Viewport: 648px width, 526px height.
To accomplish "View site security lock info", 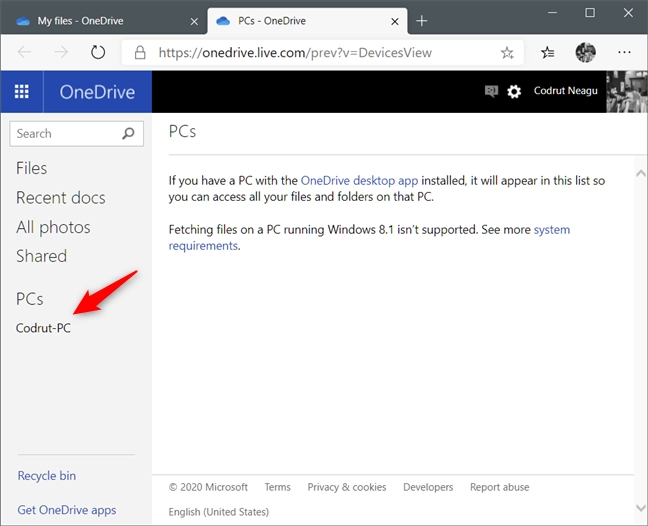I will coord(140,52).
